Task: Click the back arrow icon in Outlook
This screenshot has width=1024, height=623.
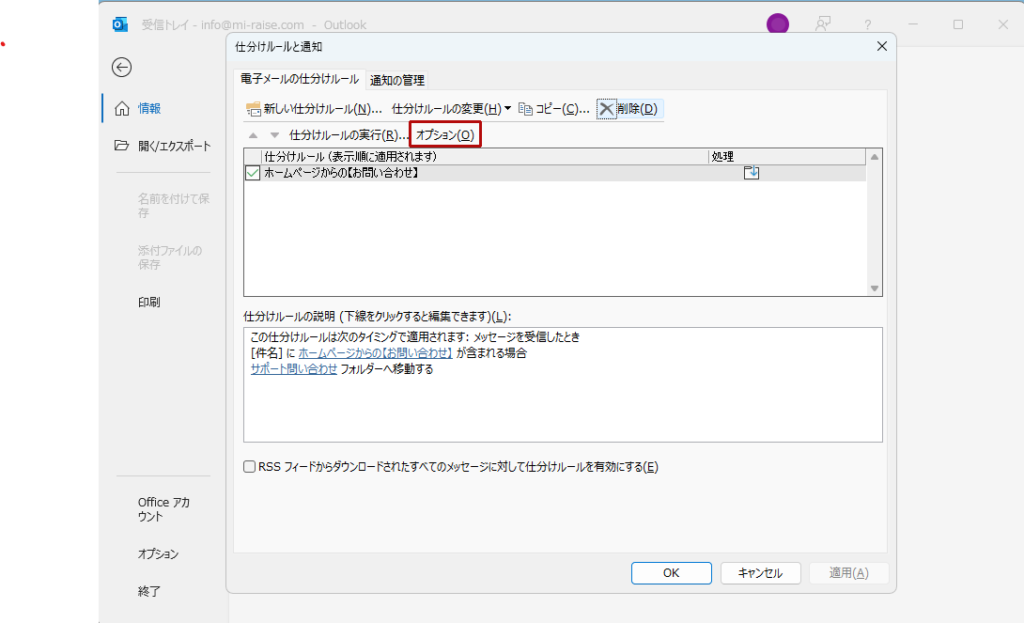Action: click(x=122, y=67)
